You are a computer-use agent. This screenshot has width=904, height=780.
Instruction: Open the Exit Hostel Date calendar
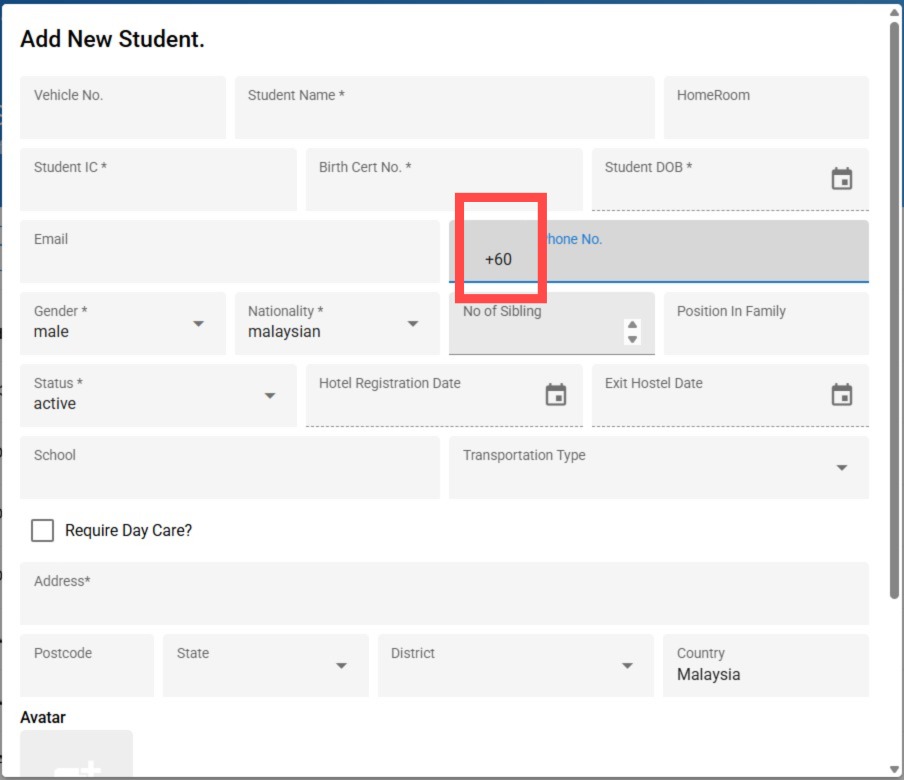pos(842,395)
